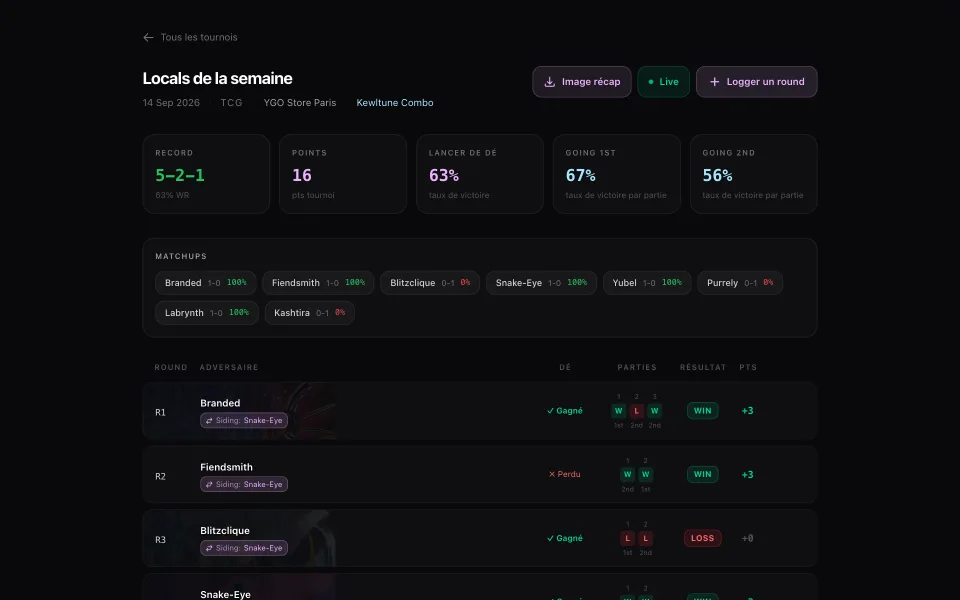Click the plus icon in Logger un round
Image resolution: width=960 pixels, height=600 pixels.
[x=714, y=82]
